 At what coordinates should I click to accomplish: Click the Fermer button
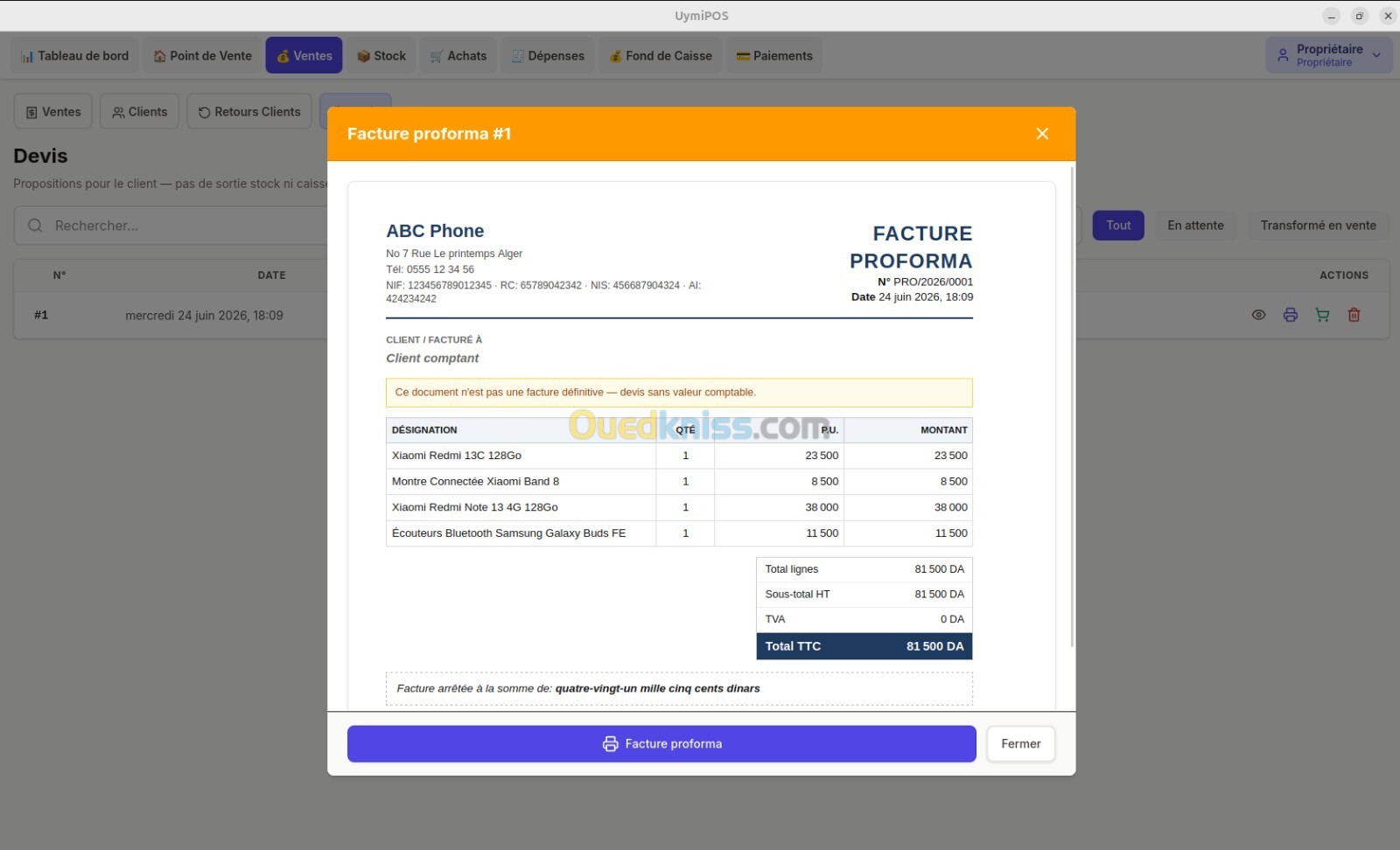pyautogui.click(x=1020, y=743)
